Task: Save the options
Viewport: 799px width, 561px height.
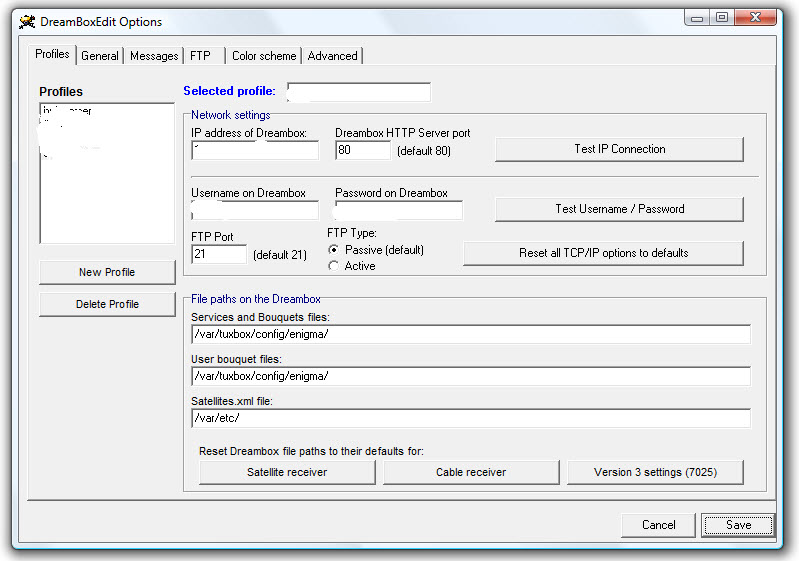Action: coord(738,525)
